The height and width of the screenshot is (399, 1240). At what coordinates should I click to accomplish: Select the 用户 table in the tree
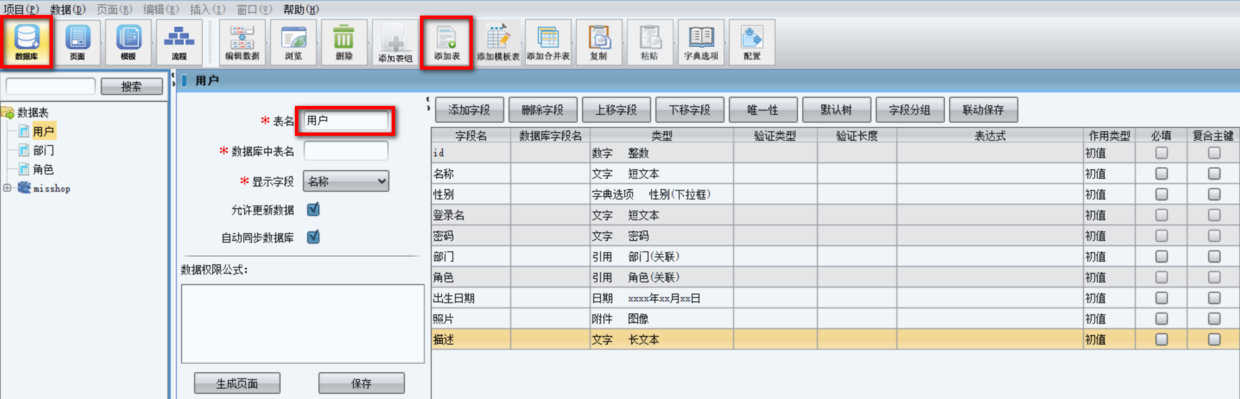(x=43, y=131)
